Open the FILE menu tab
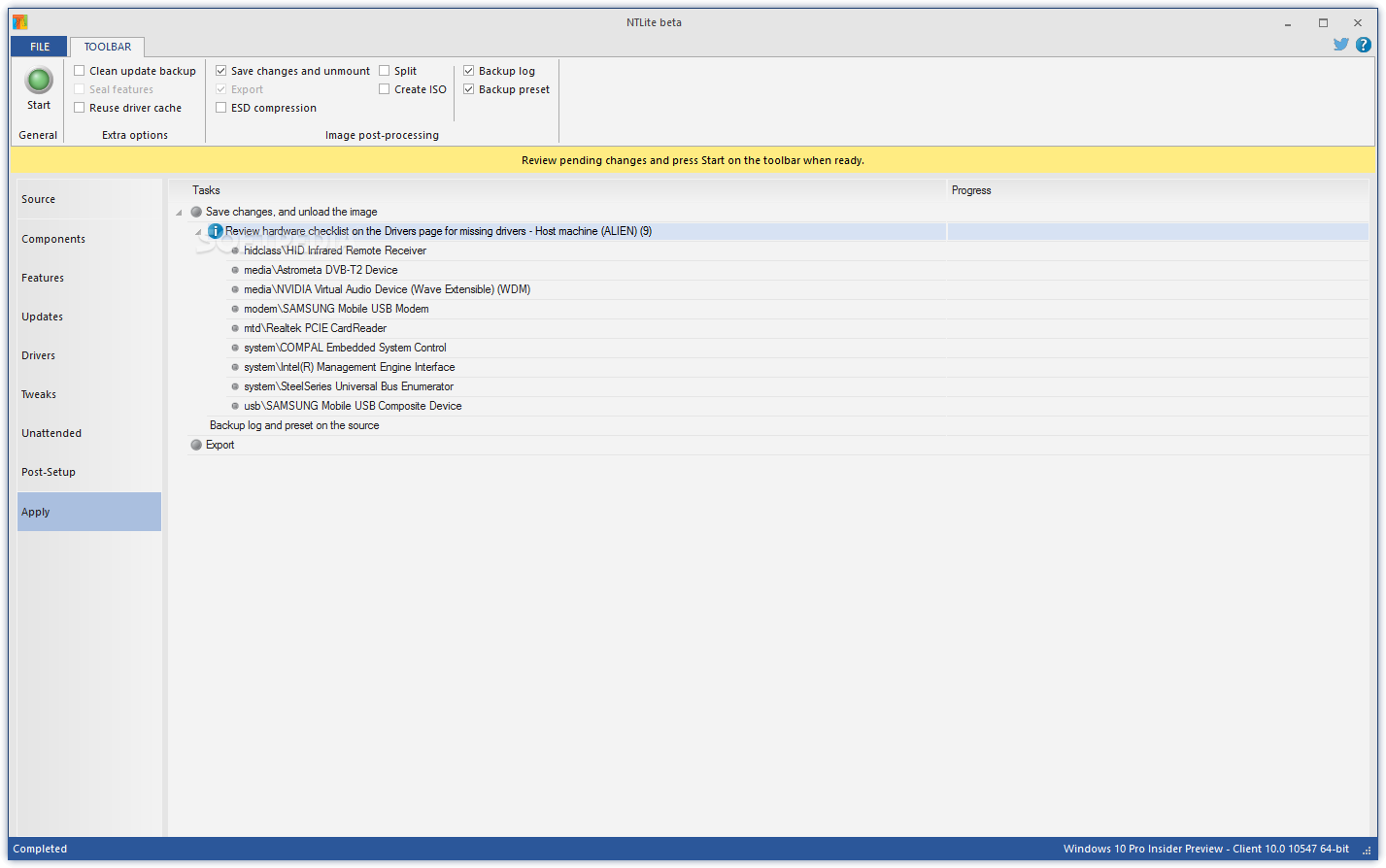Viewport: 1386px width, 868px height. coord(40,47)
